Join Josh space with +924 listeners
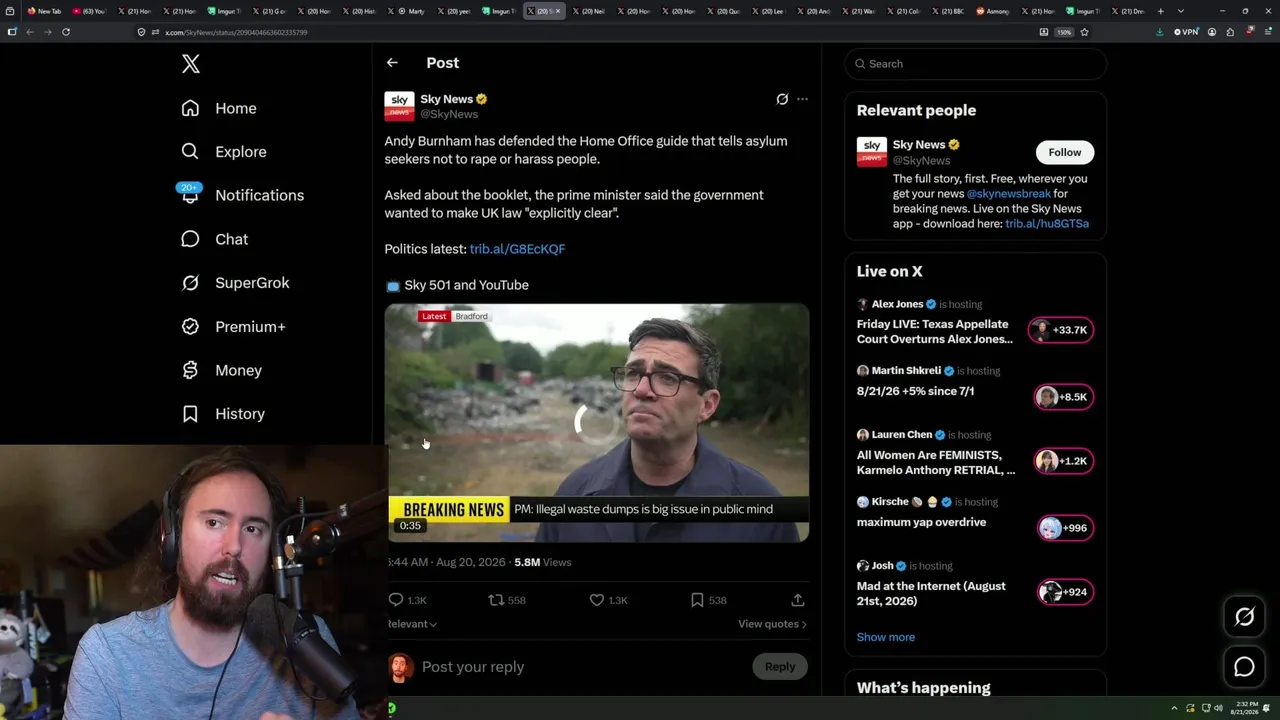 pos(1063,592)
